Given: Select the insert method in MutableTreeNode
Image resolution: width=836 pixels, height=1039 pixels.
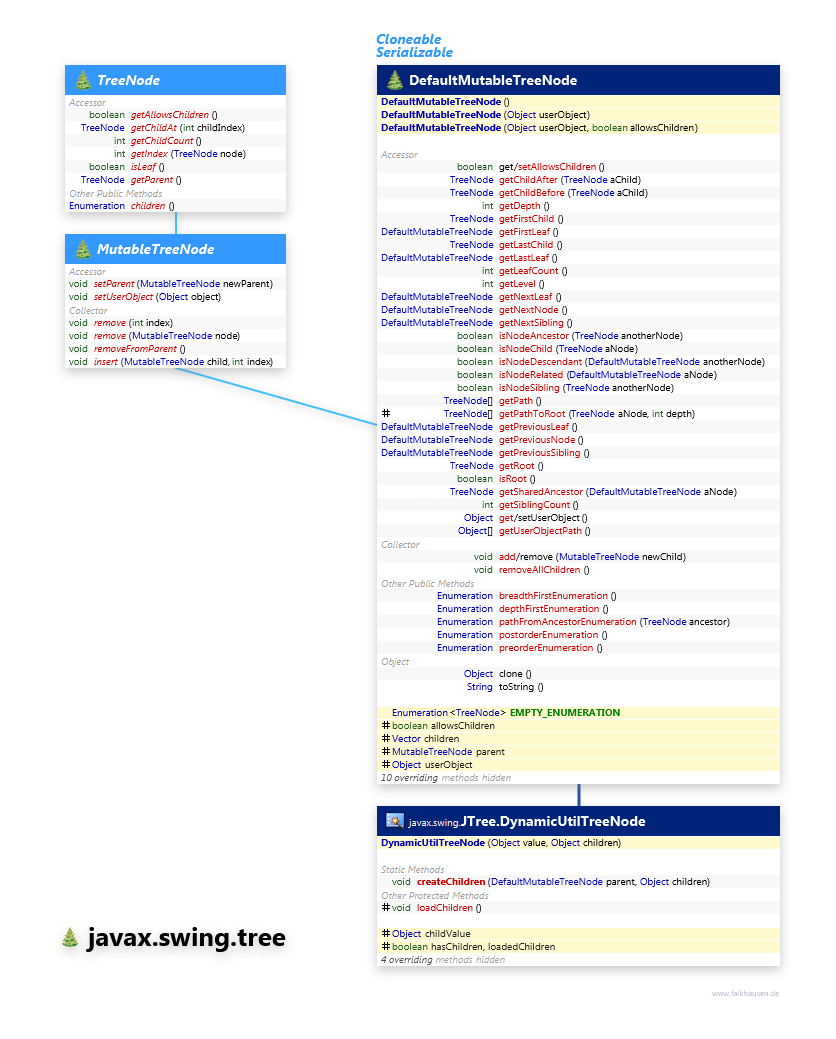Looking at the screenshot, I should (105, 362).
